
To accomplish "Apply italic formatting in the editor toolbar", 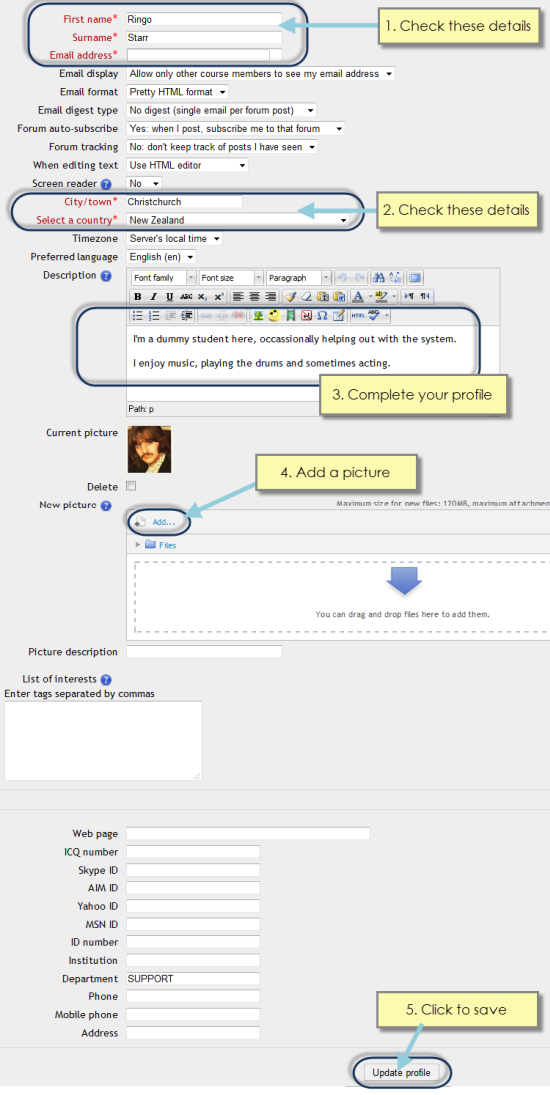I will [x=154, y=297].
